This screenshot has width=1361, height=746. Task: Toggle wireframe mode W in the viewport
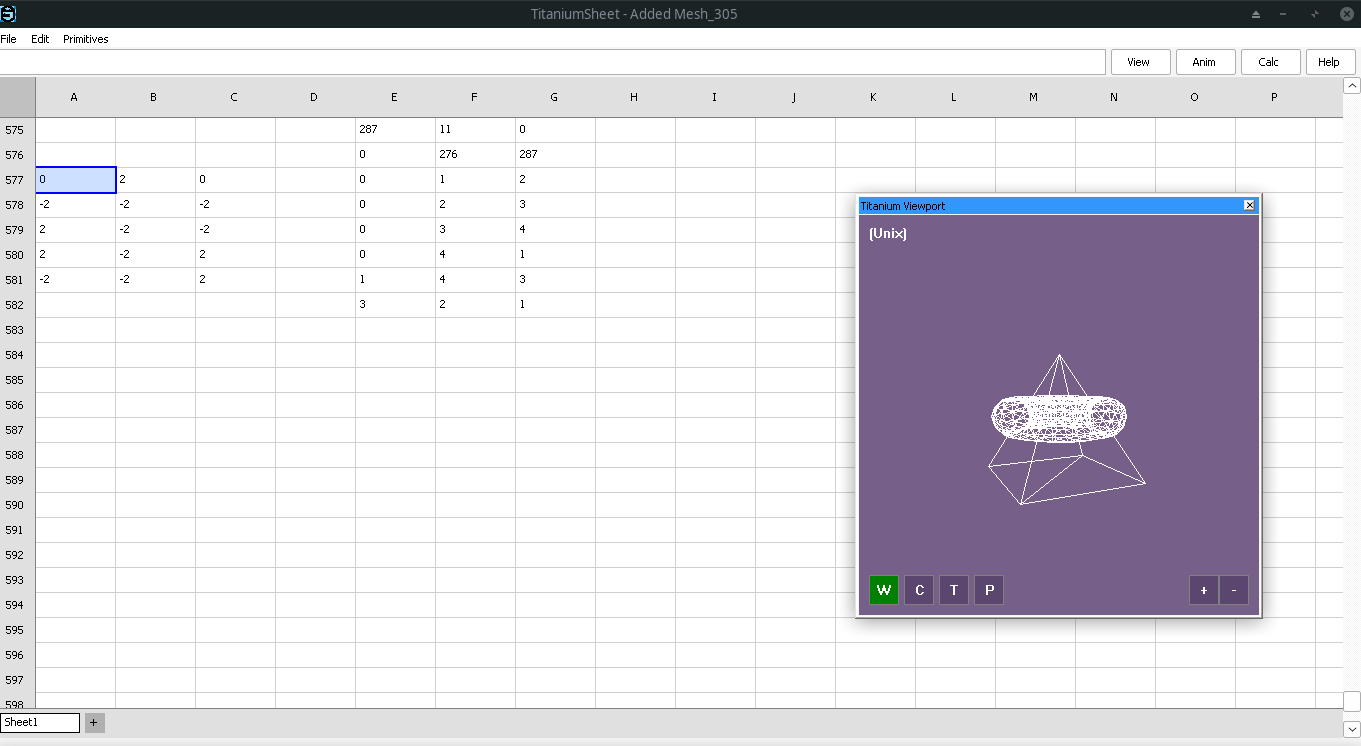(884, 590)
